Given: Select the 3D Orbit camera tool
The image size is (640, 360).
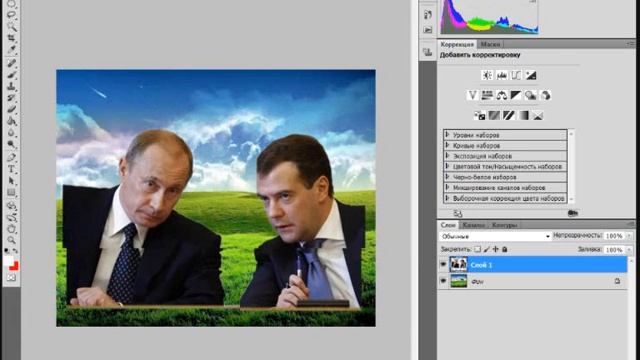Looking at the screenshot, I should 12,217.
